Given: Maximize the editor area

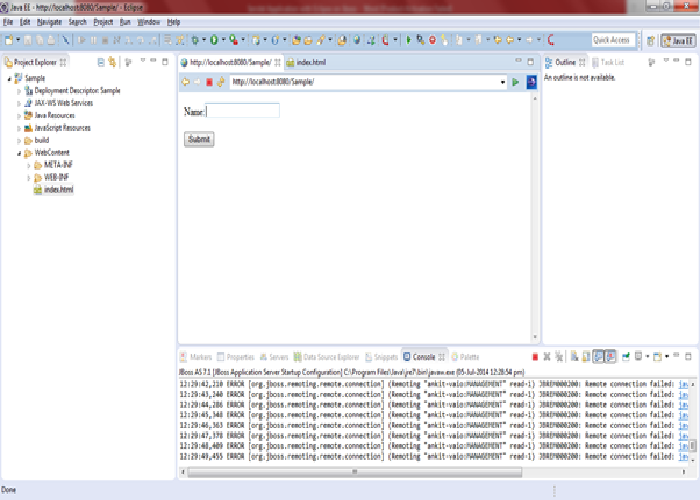Looking at the screenshot, I should tap(531, 62).
